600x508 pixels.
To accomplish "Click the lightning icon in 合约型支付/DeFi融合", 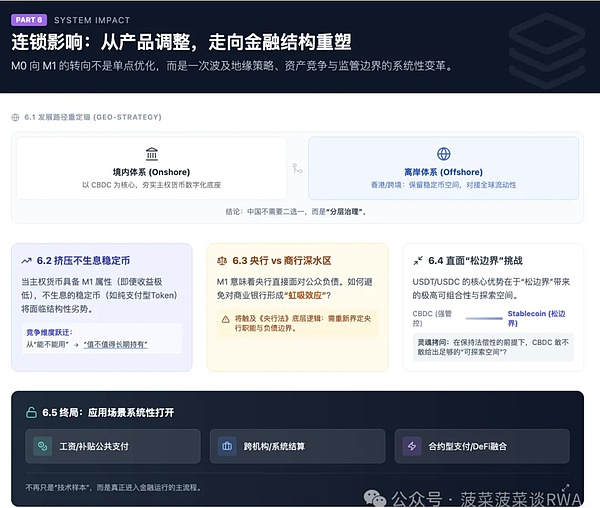I will coord(411,446).
